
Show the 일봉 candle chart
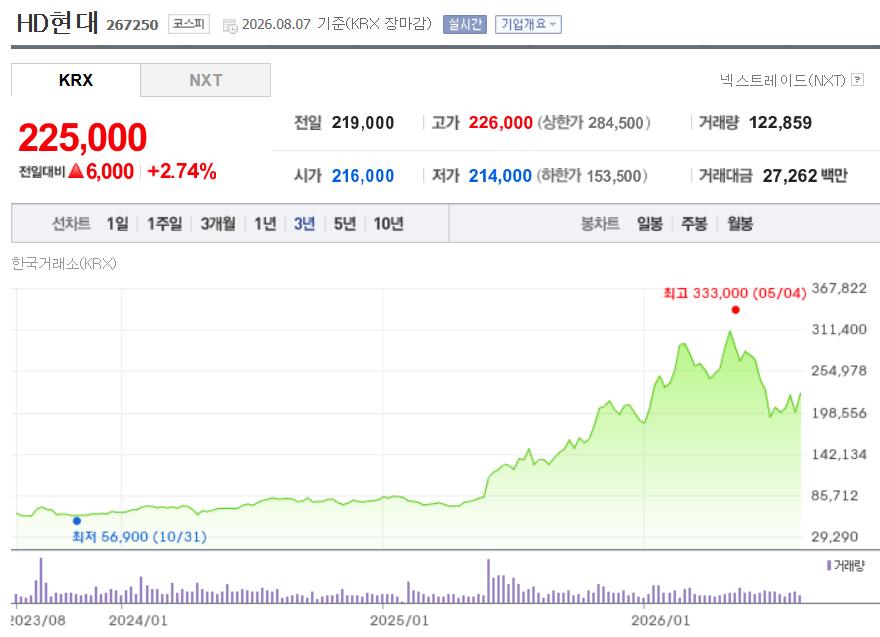pyautogui.click(x=649, y=223)
